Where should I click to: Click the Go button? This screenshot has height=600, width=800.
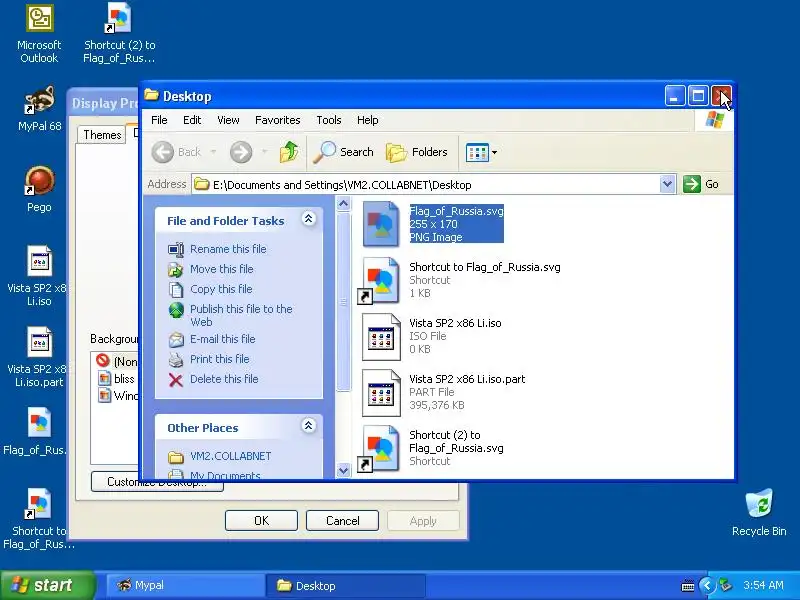[x=701, y=184]
